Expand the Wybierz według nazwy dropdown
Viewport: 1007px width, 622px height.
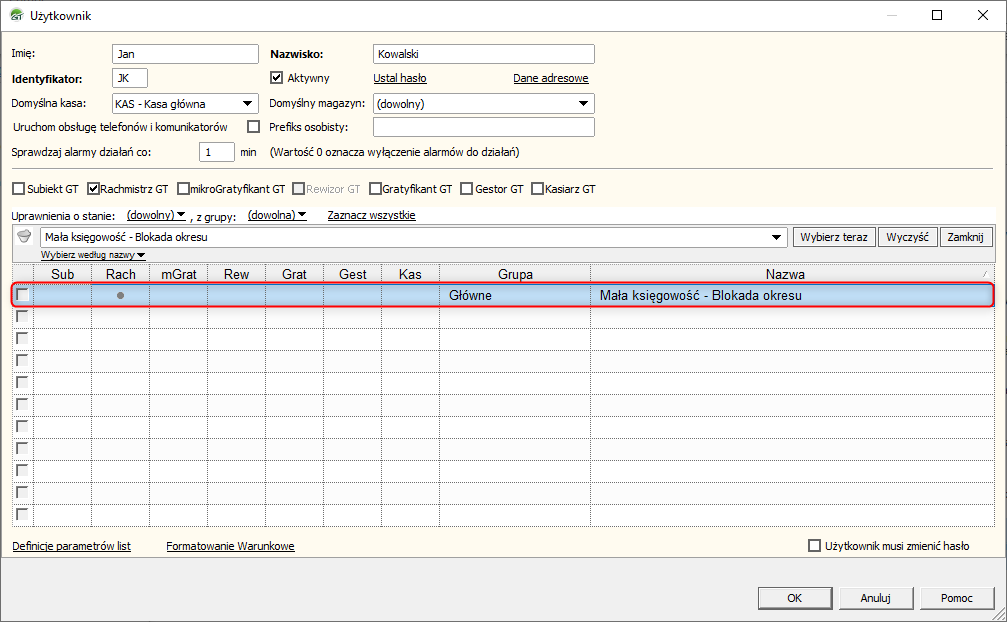93,255
